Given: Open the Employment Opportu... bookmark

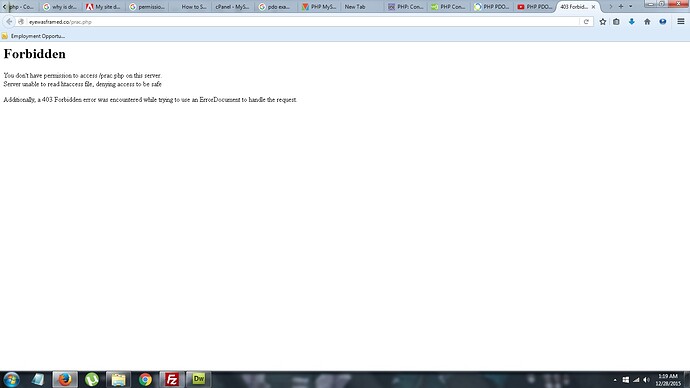Looking at the screenshot, I should (33, 36).
